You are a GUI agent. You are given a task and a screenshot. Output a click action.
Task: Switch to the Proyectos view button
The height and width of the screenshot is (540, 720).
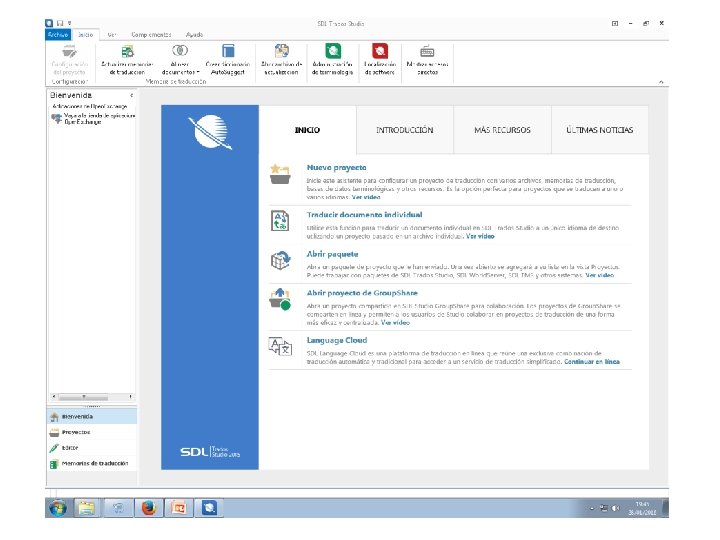pos(92,432)
